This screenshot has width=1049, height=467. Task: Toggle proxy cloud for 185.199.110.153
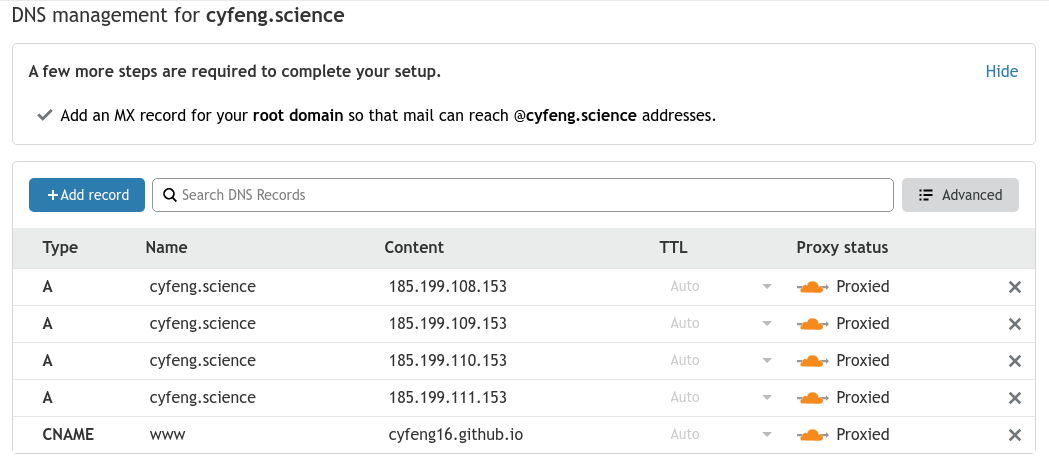point(813,361)
